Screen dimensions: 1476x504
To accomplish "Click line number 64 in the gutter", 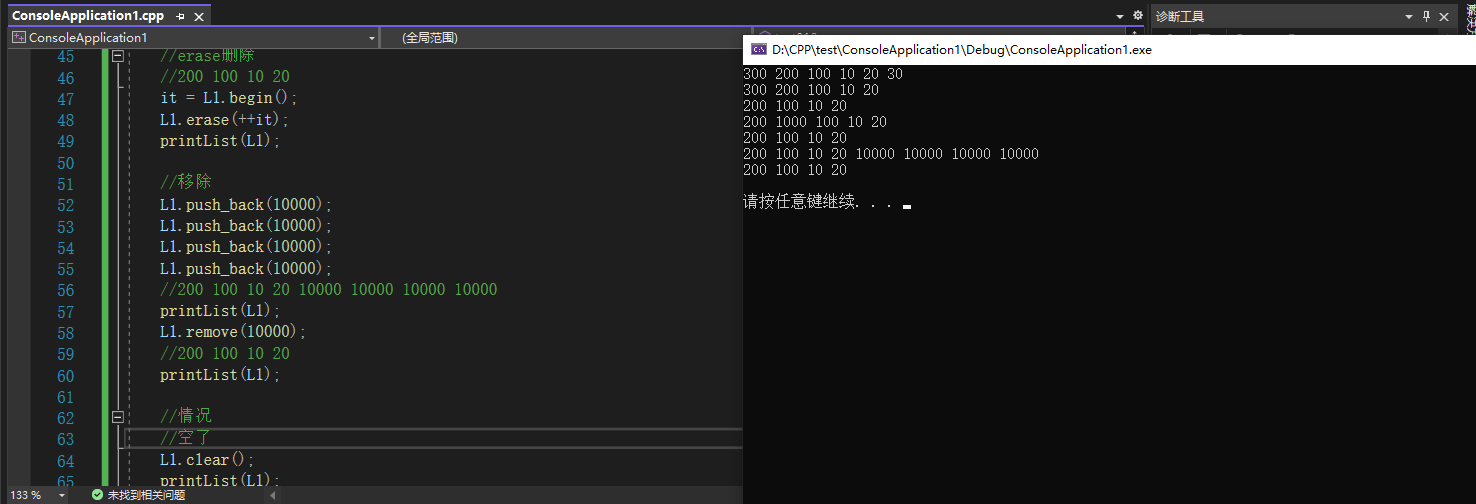I will pos(65,460).
